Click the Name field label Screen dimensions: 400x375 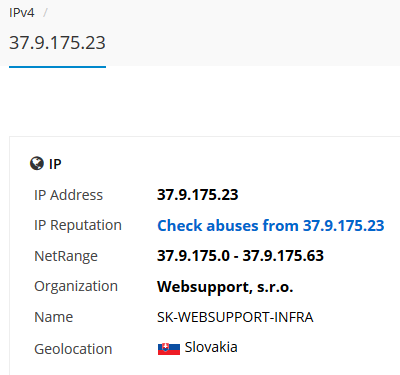(x=53, y=317)
